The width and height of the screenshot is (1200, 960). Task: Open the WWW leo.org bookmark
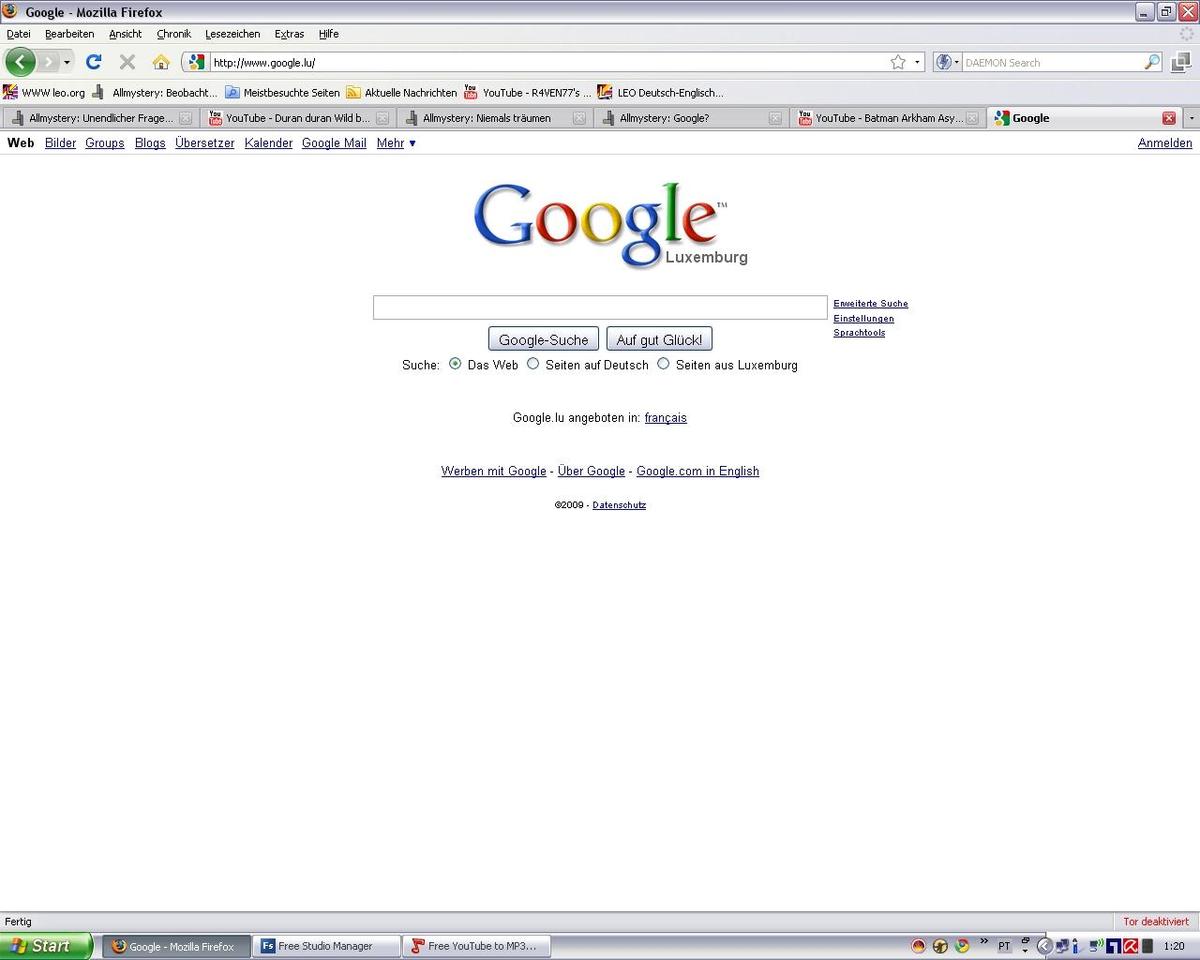pyautogui.click(x=44, y=92)
